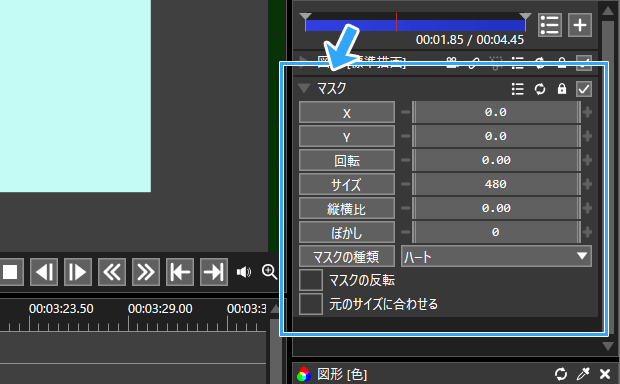Reset the マスク effect settings
This screenshot has width=620, height=384.
(540, 89)
